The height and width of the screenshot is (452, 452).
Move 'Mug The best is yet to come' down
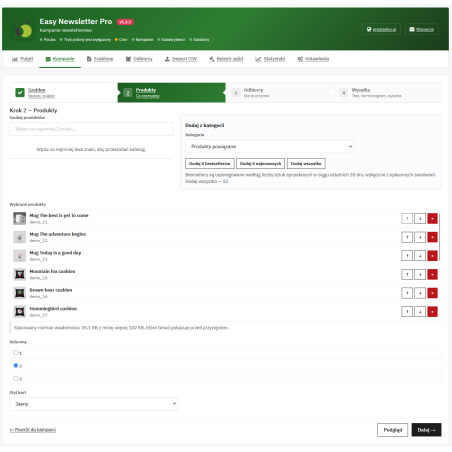[x=420, y=219]
